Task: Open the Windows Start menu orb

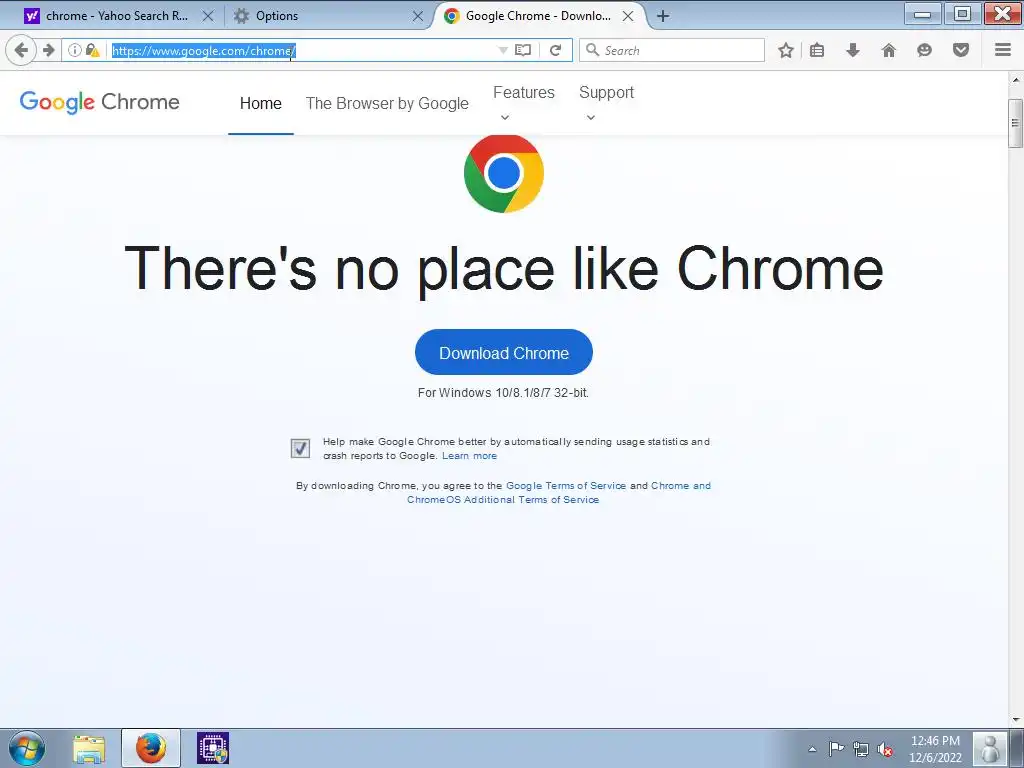Action: 27,748
